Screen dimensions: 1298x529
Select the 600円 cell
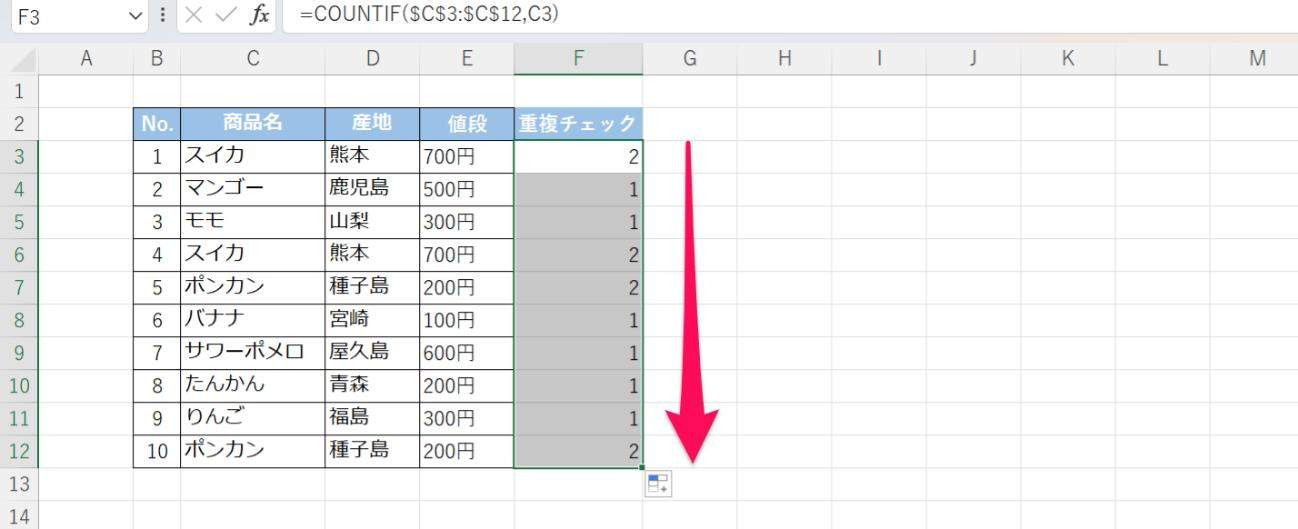click(467, 353)
